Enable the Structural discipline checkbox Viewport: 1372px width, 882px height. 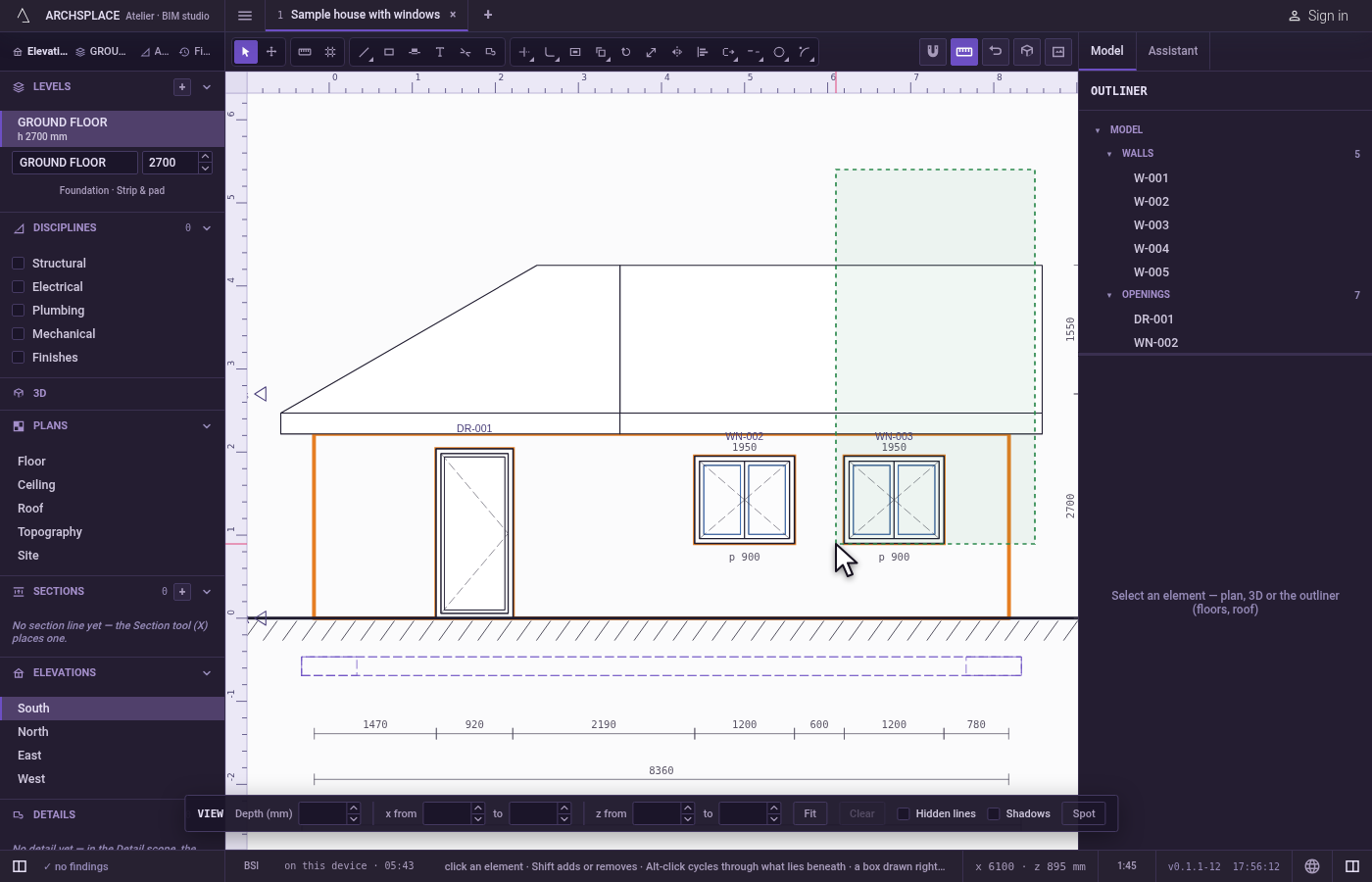coord(18,264)
